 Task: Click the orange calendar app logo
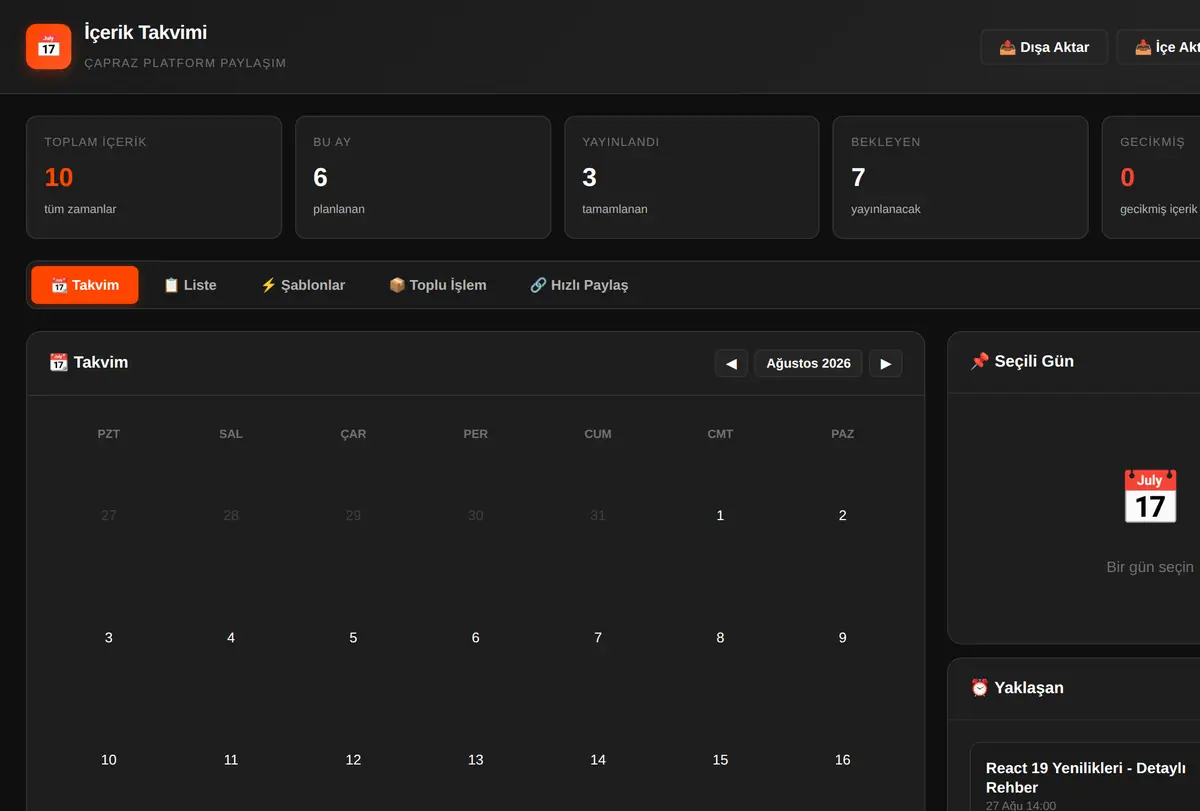(x=48, y=47)
